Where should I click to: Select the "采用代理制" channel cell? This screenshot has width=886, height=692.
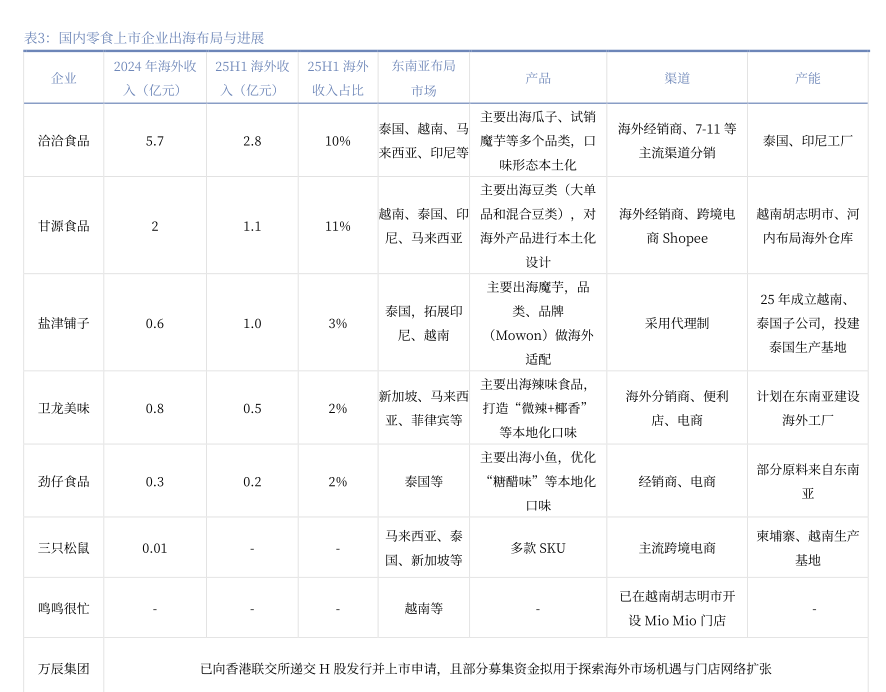pos(677,323)
